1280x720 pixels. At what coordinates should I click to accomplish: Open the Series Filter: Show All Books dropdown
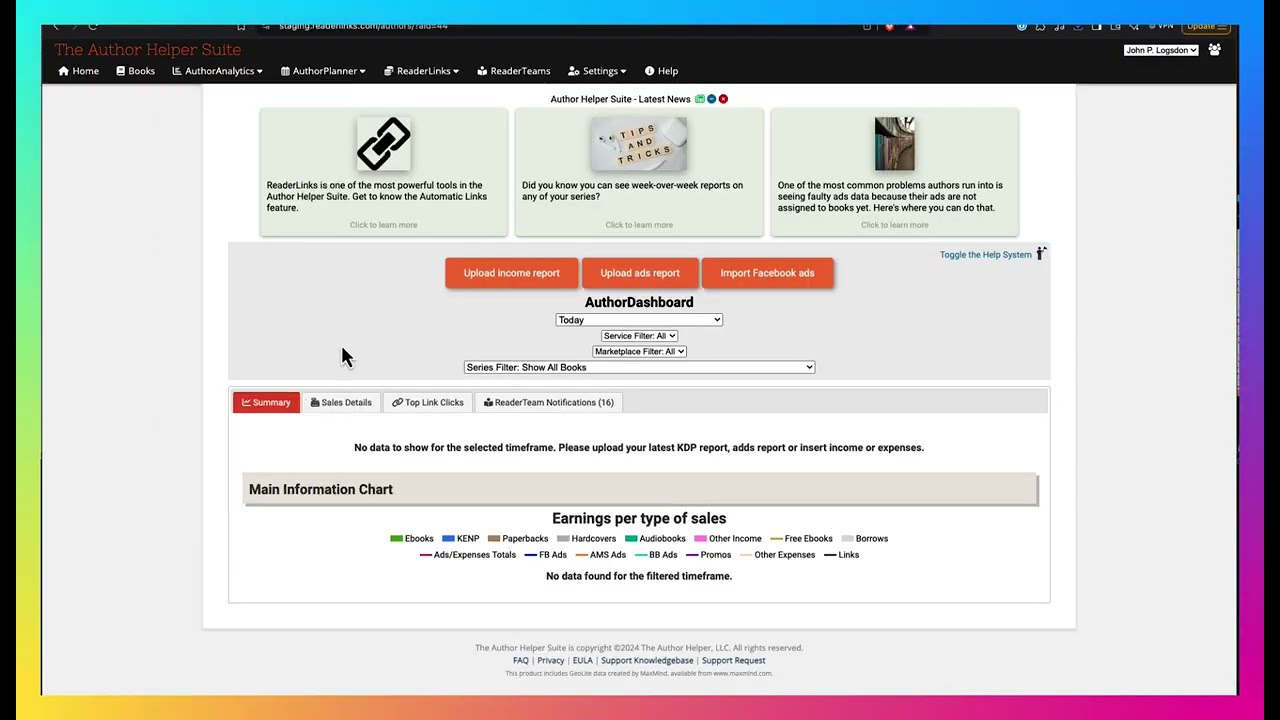(x=639, y=367)
